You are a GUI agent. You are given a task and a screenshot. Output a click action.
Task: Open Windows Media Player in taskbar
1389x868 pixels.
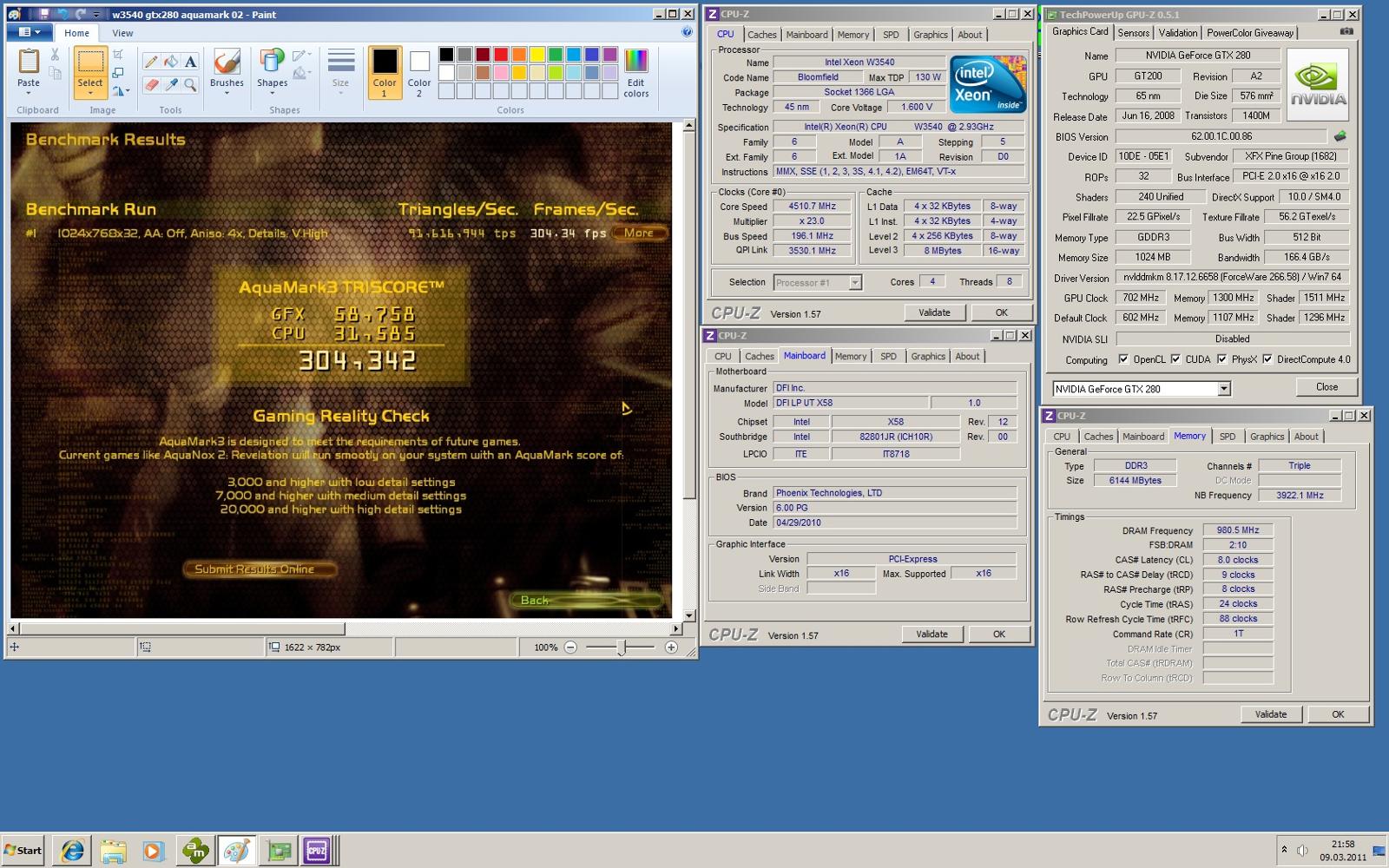point(153,851)
